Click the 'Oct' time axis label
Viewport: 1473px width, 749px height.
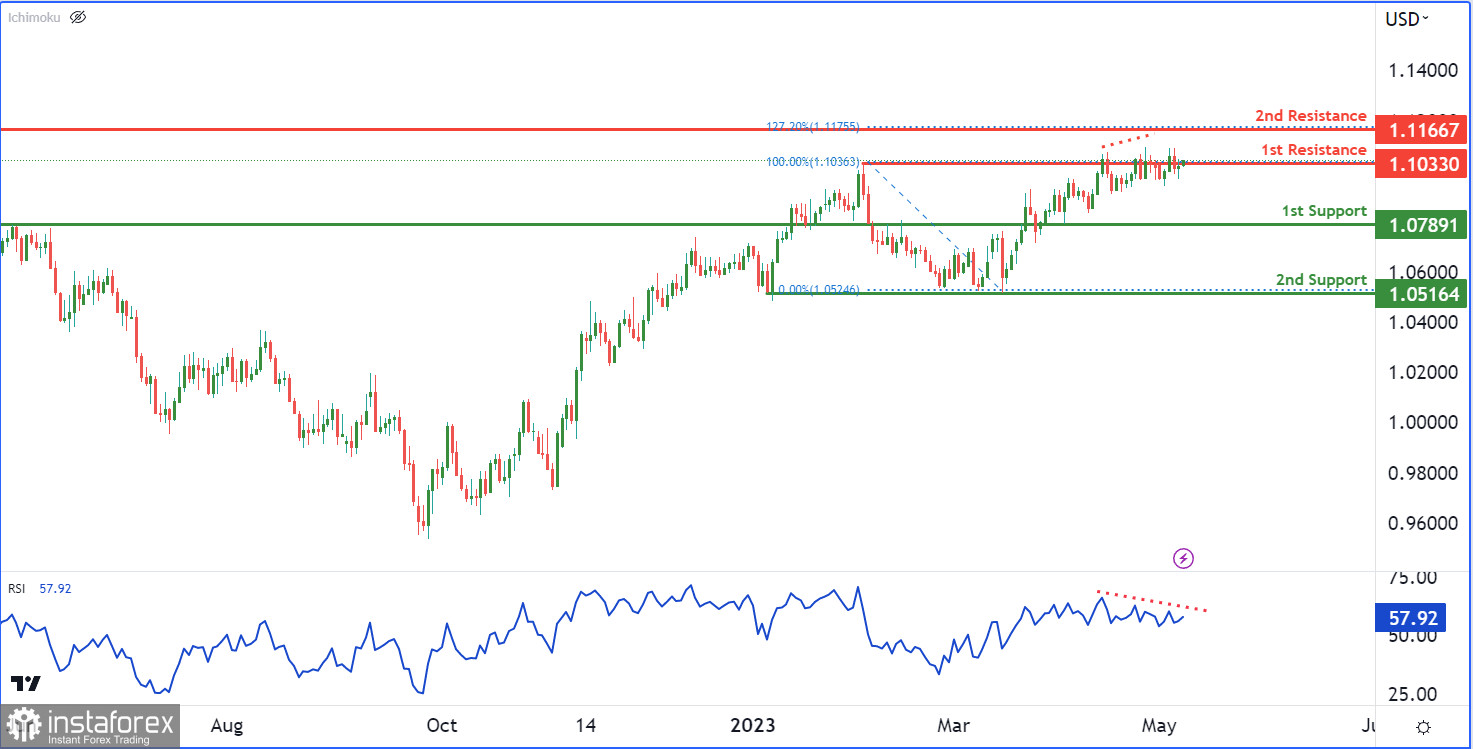441,726
